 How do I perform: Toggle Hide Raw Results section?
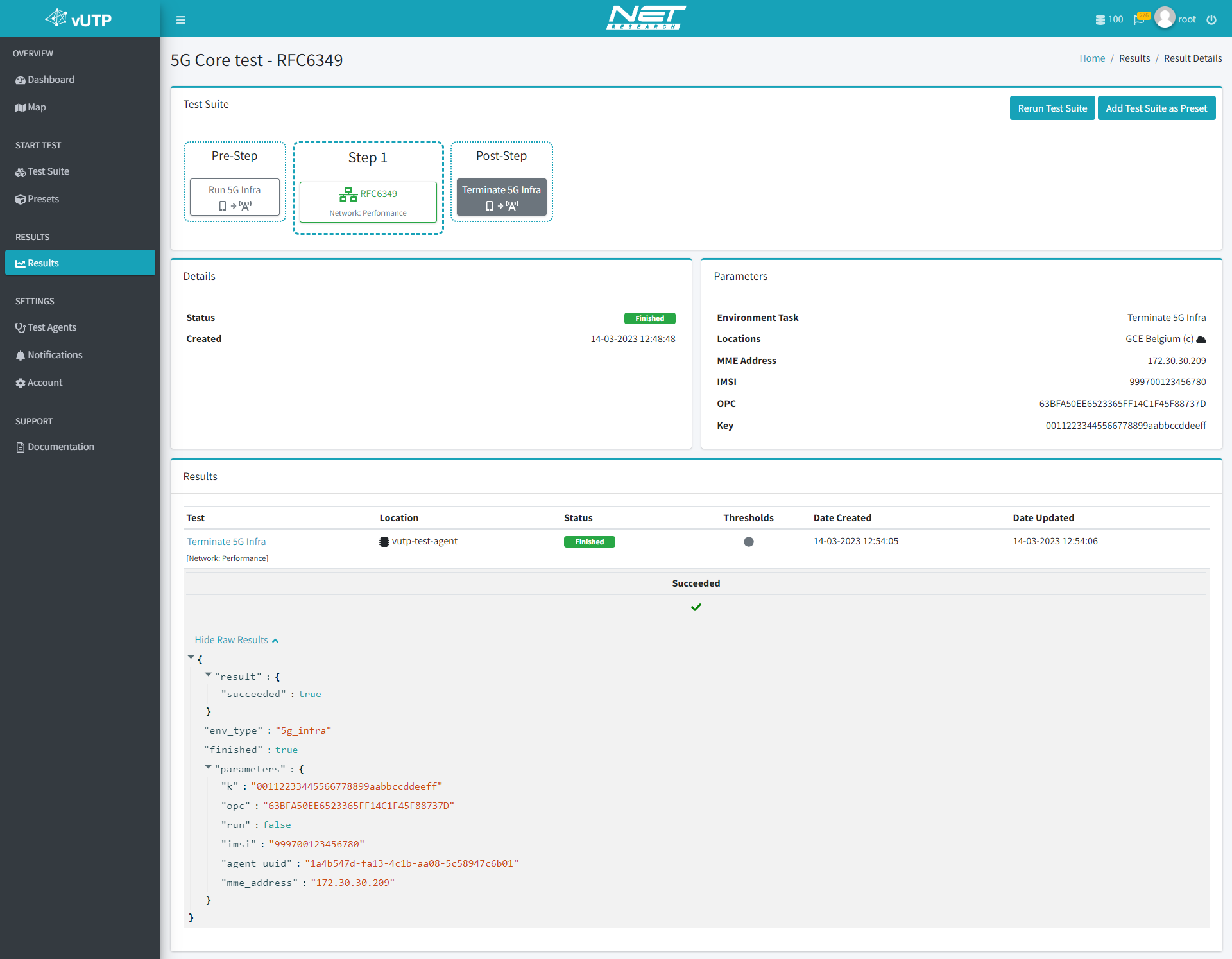coord(237,639)
